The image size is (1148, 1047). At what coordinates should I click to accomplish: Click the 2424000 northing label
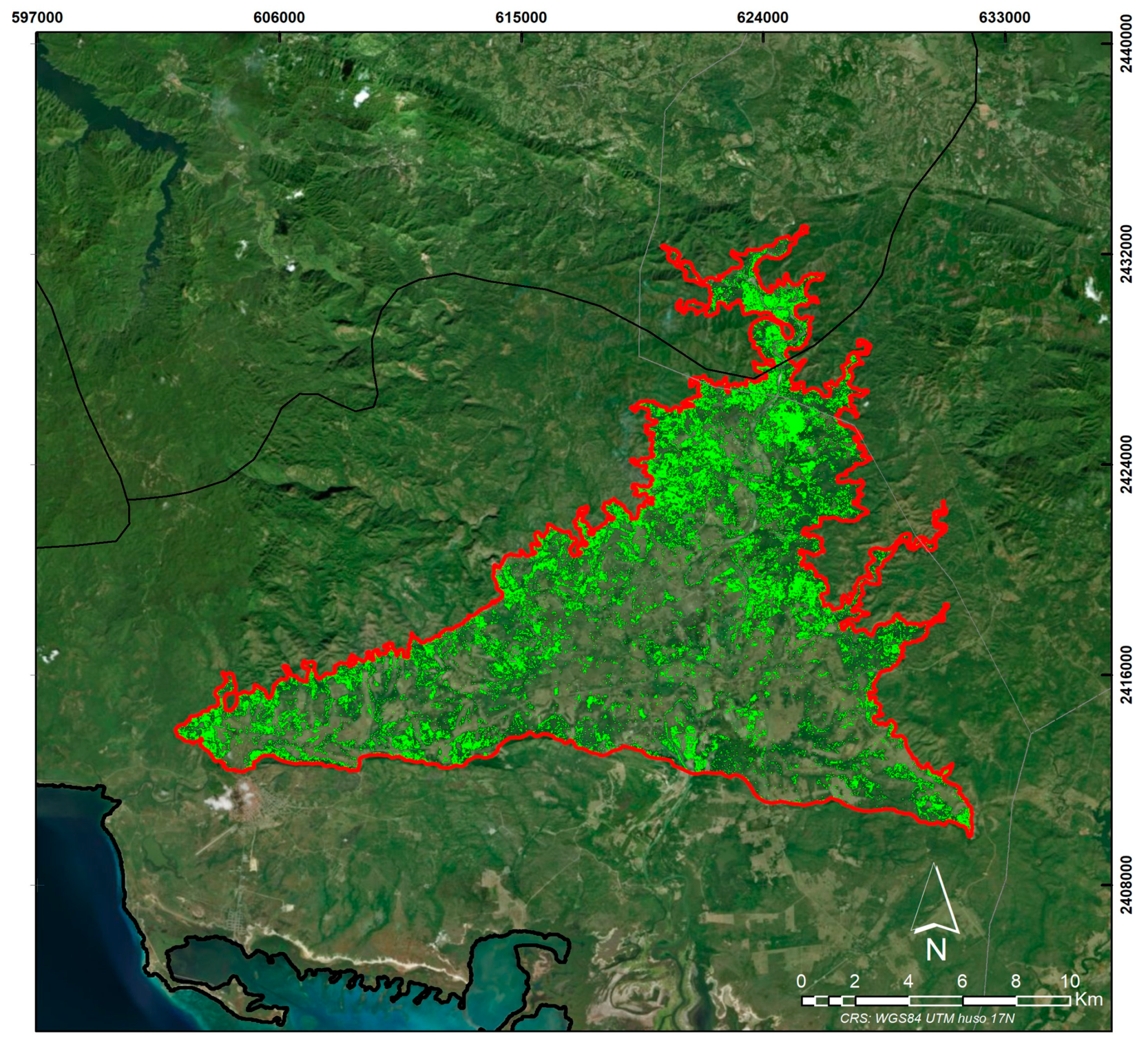[x=1126, y=464]
